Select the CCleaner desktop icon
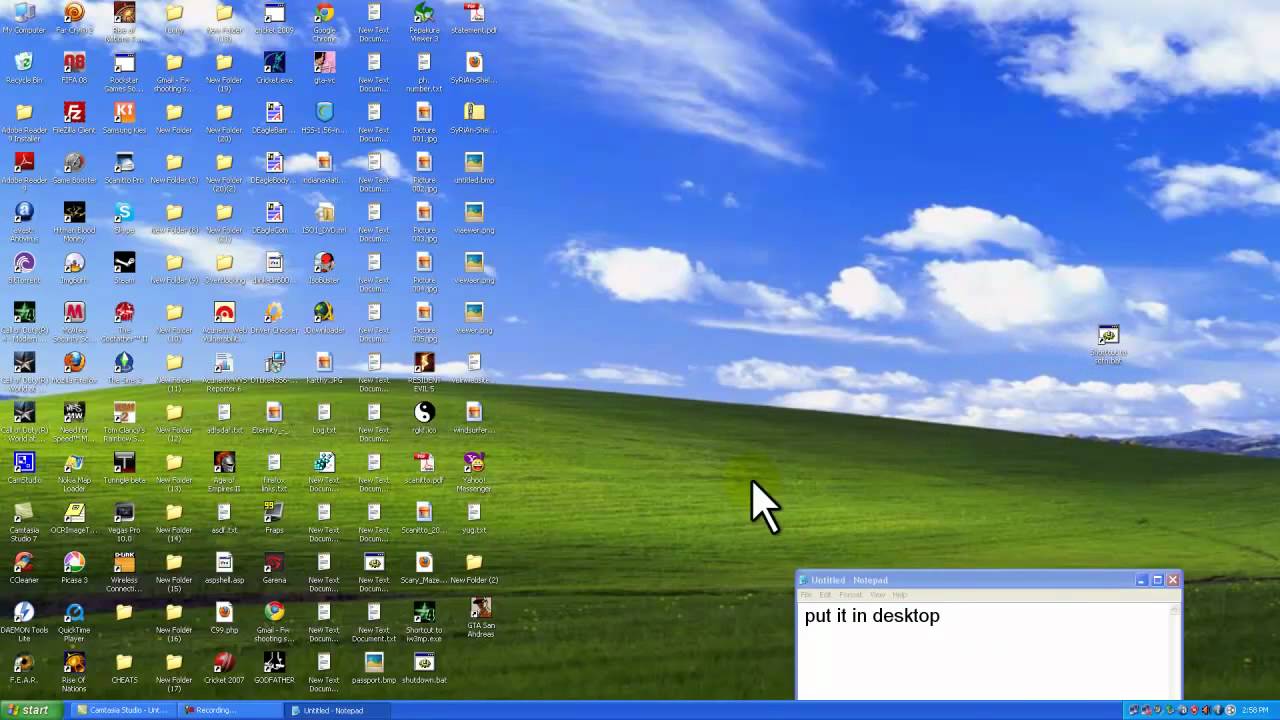 (x=24, y=569)
